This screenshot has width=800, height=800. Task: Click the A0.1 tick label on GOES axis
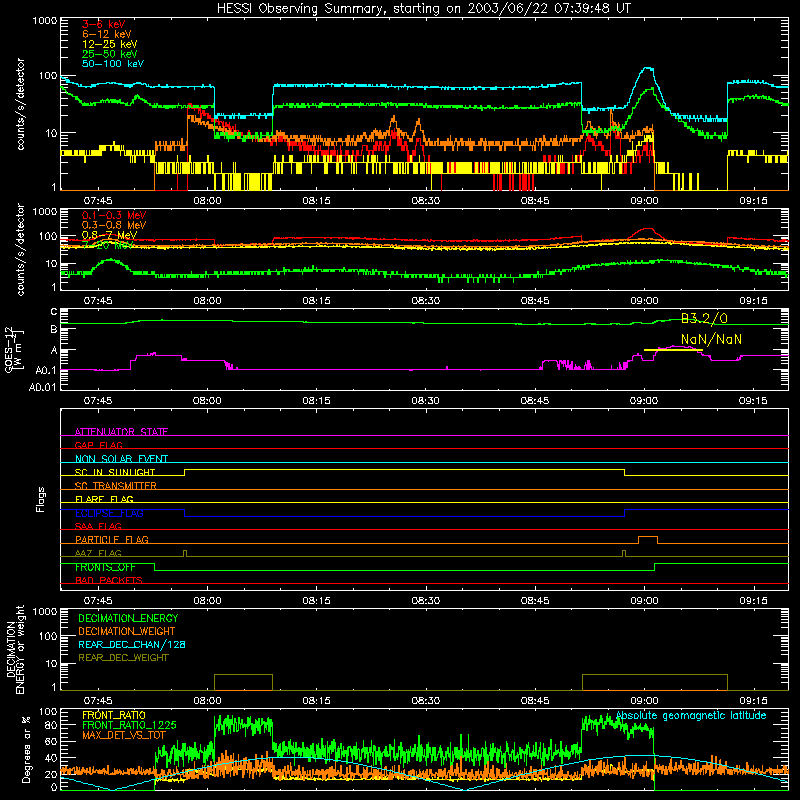tap(45, 370)
